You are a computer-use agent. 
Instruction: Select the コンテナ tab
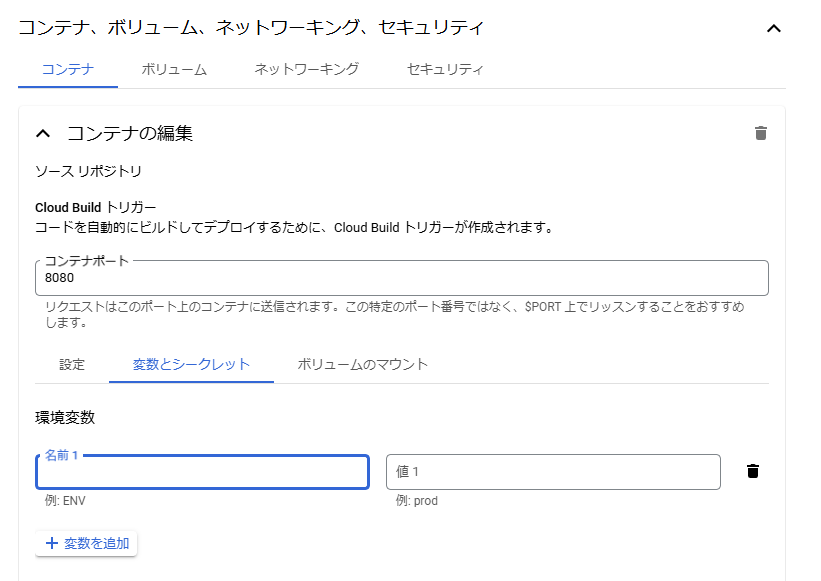pos(67,69)
